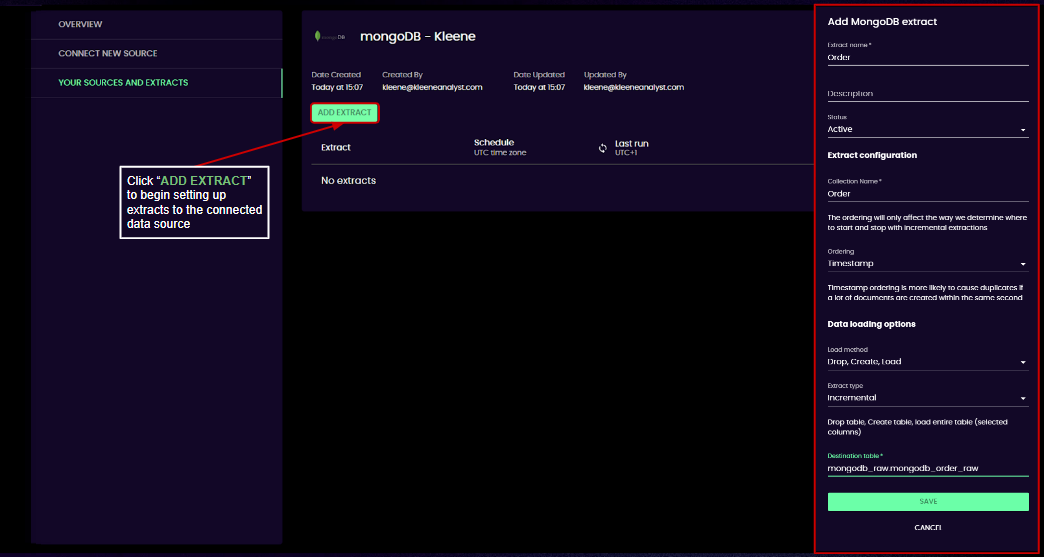Click the 'Add MongoDB extract' heading
This screenshot has height=557, width=1044.
[x=882, y=22]
